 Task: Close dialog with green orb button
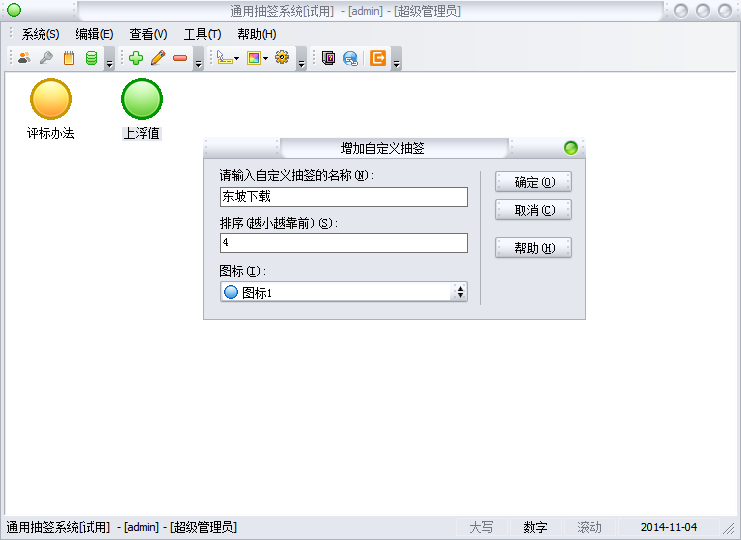tap(571, 148)
